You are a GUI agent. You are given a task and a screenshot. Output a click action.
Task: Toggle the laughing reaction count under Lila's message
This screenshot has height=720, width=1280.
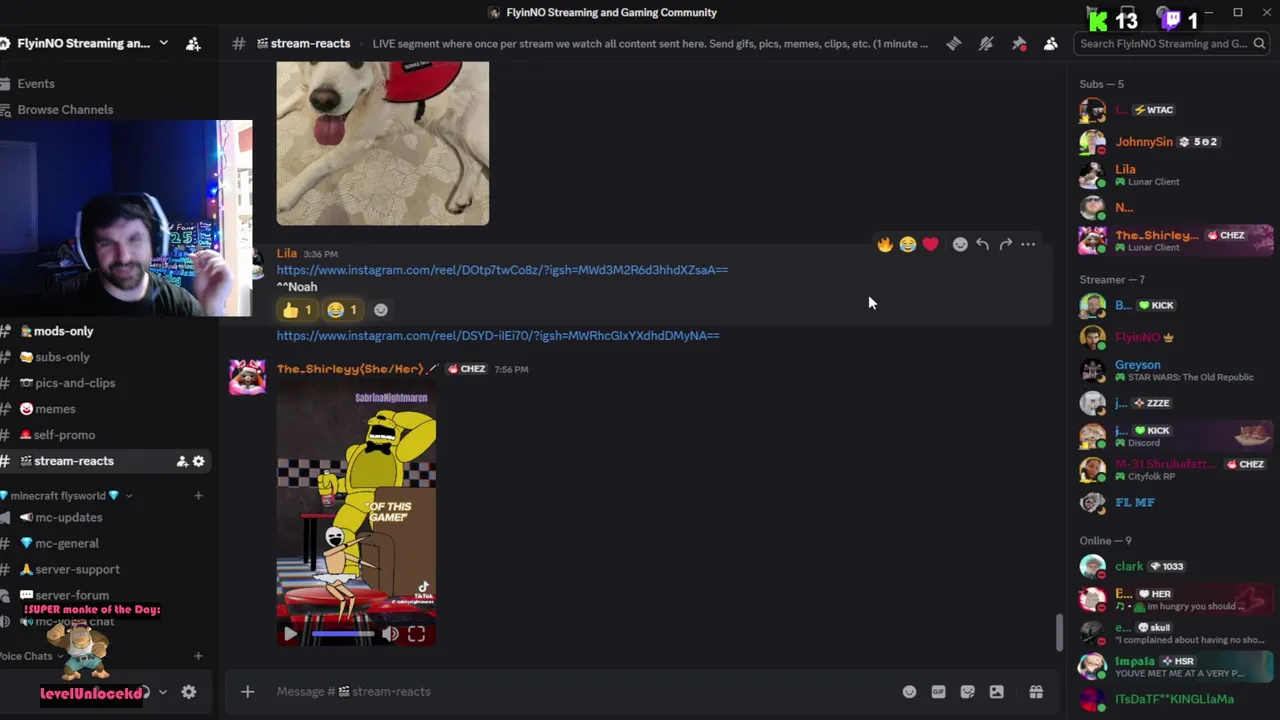click(343, 310)
